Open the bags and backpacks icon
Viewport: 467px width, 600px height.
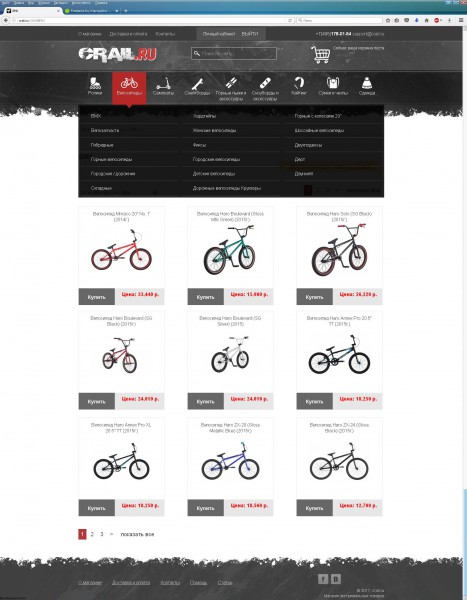333,83
